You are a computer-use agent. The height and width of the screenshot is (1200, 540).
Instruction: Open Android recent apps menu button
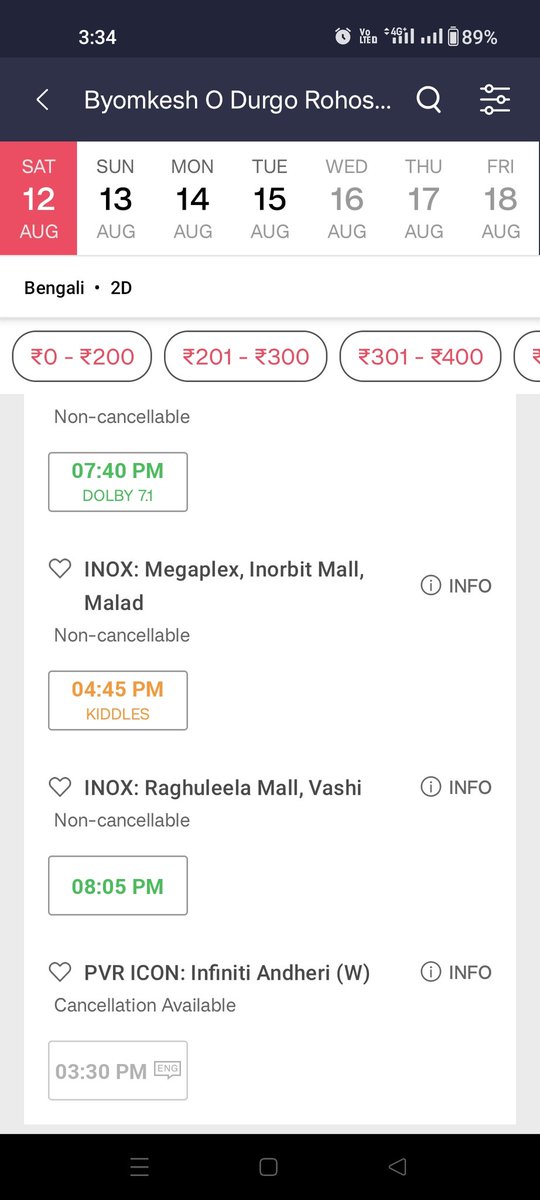pos(139,1167)
